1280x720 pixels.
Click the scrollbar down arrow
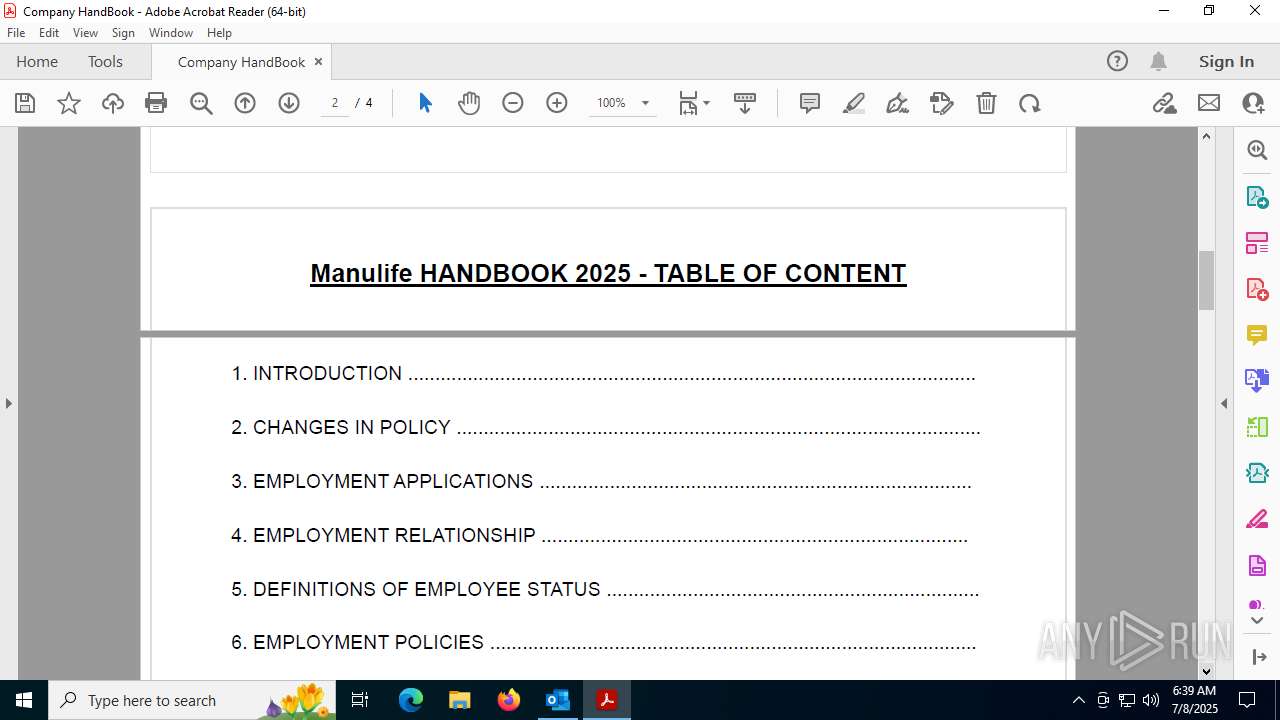click(x=1206, y=672)
